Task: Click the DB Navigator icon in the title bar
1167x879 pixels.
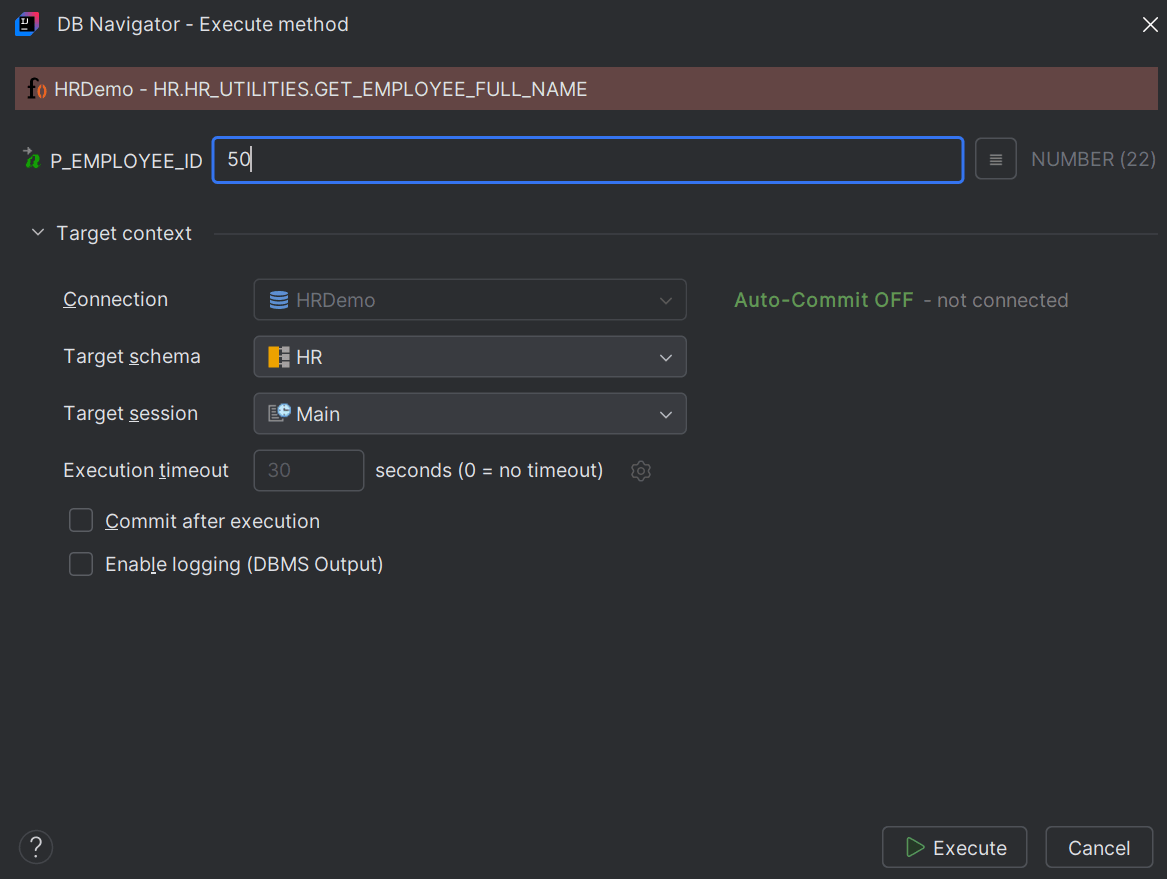Action: 25,23
